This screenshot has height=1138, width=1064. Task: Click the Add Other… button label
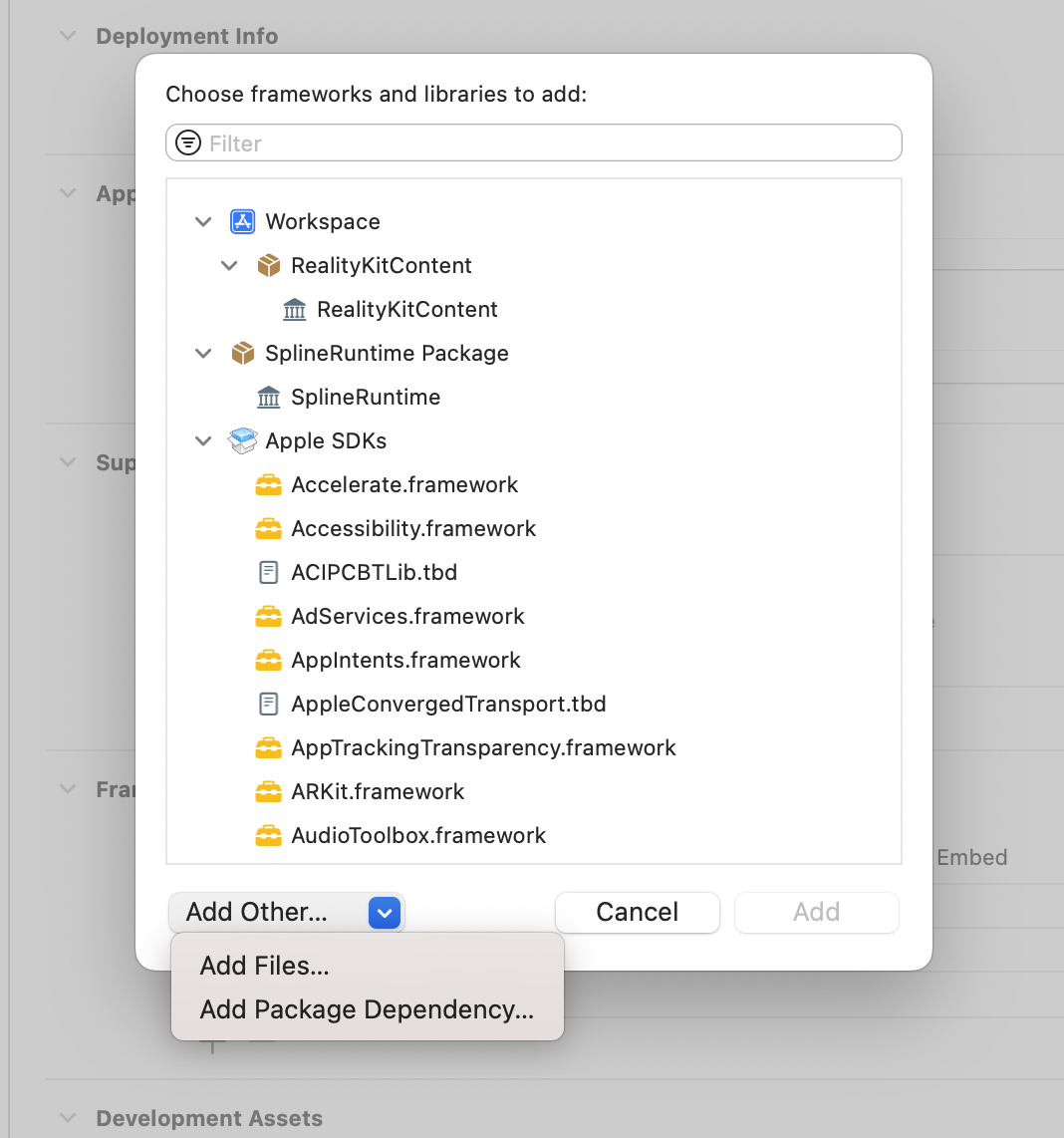pyautogui.click(x=256, y=912)
